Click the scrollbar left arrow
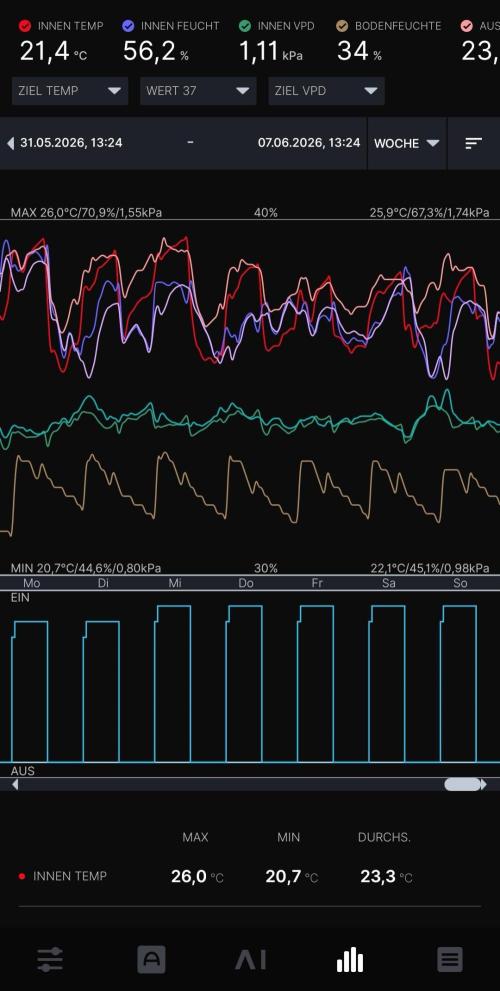 point(15,784)
